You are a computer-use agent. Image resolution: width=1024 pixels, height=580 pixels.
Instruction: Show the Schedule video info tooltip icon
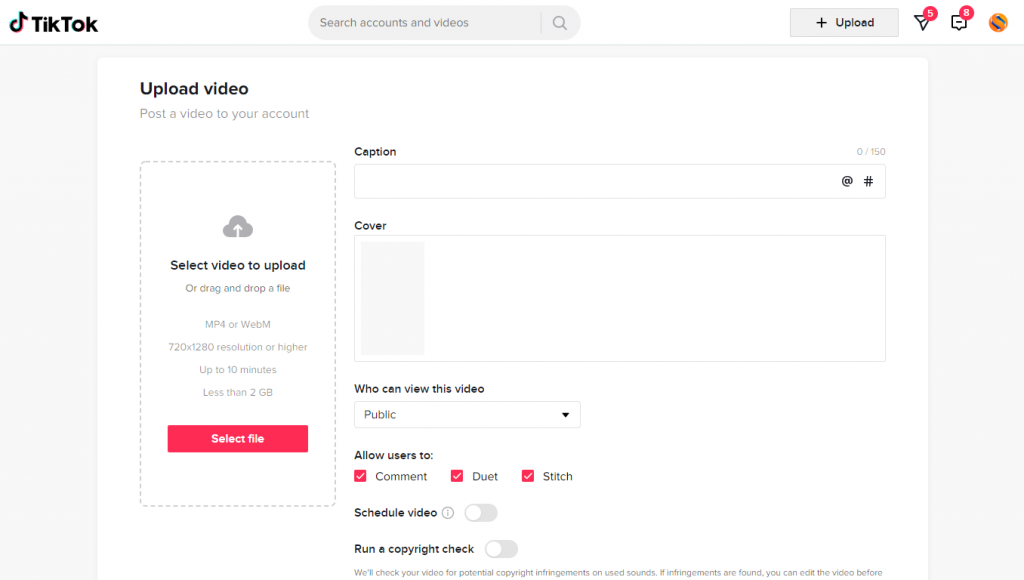click(x=448, y=513)
